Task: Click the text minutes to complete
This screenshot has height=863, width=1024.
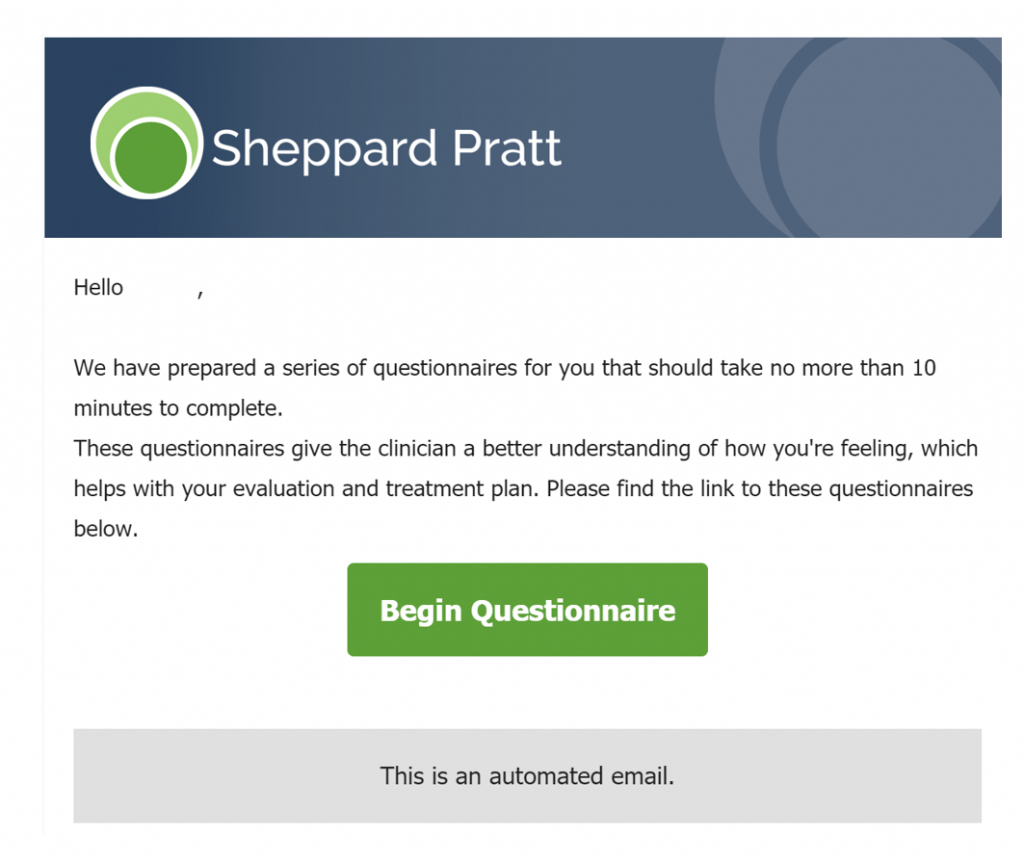Action: [178, 408]
